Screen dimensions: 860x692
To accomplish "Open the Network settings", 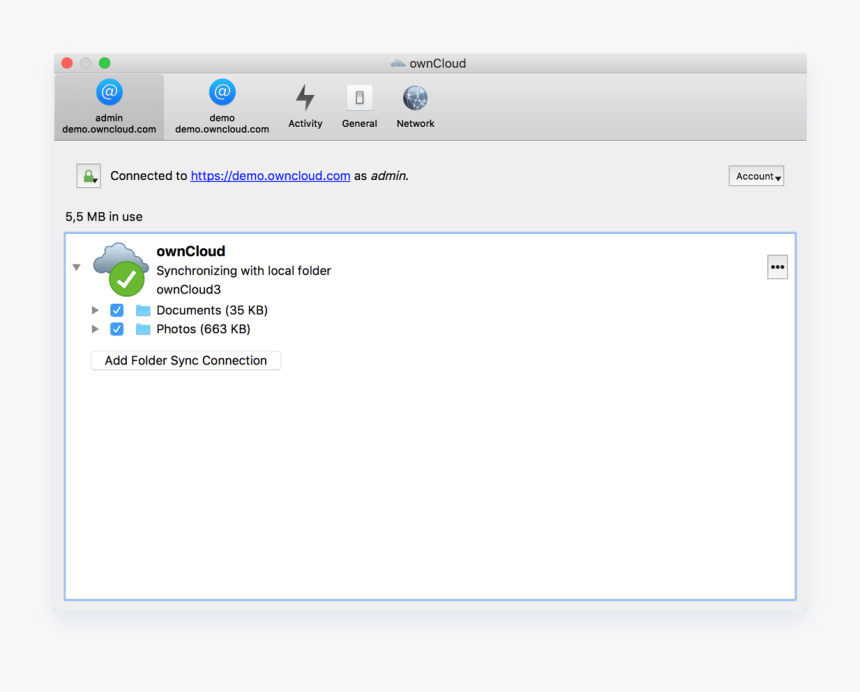I will pos(414,104).
